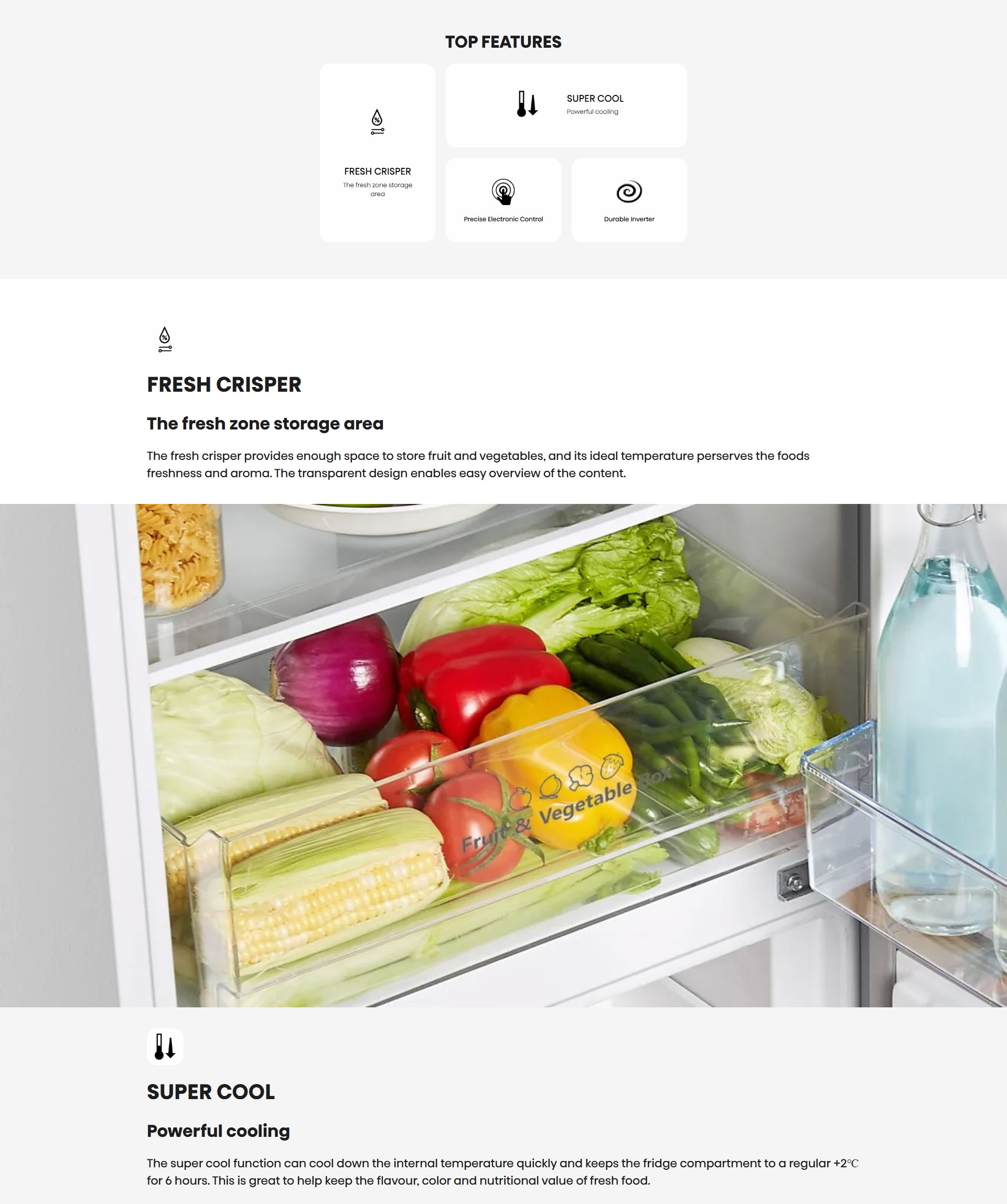Click the glass water bottle in the photo
Screen dimensions: 1007x1204
[x=940, y=717]
